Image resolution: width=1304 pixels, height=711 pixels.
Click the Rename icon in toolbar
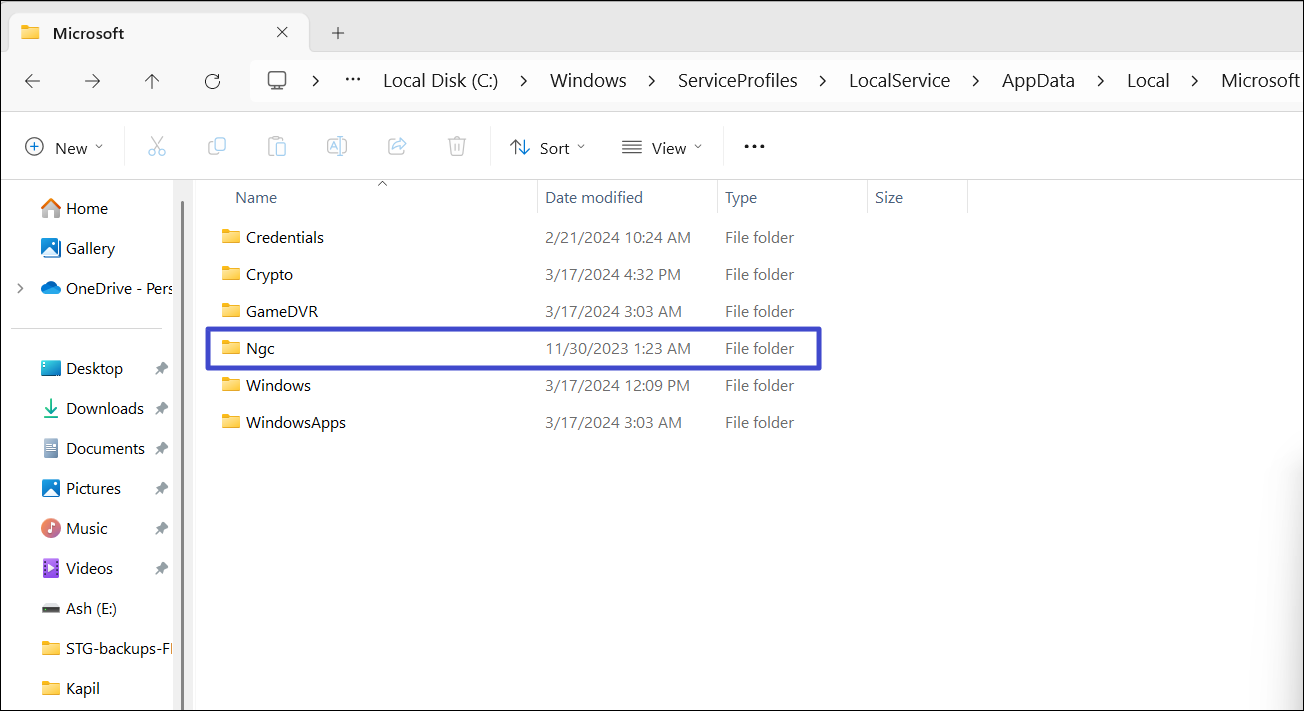point(337,147)
